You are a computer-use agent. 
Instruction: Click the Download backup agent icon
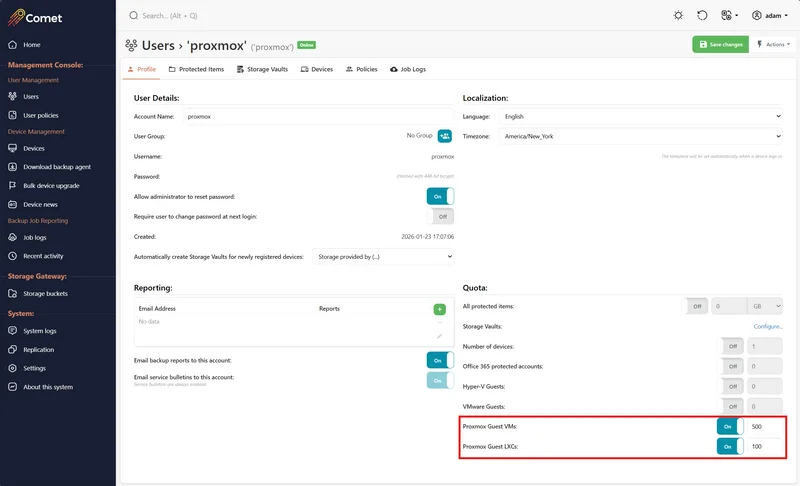[x=12, y=167]
